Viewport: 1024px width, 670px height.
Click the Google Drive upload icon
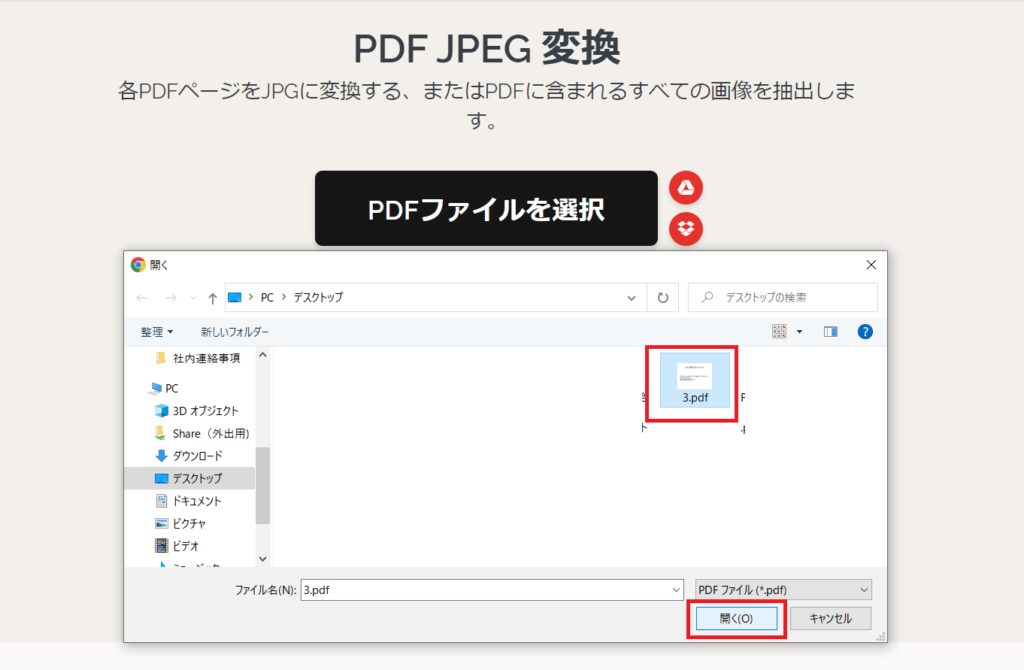point(686,188)
